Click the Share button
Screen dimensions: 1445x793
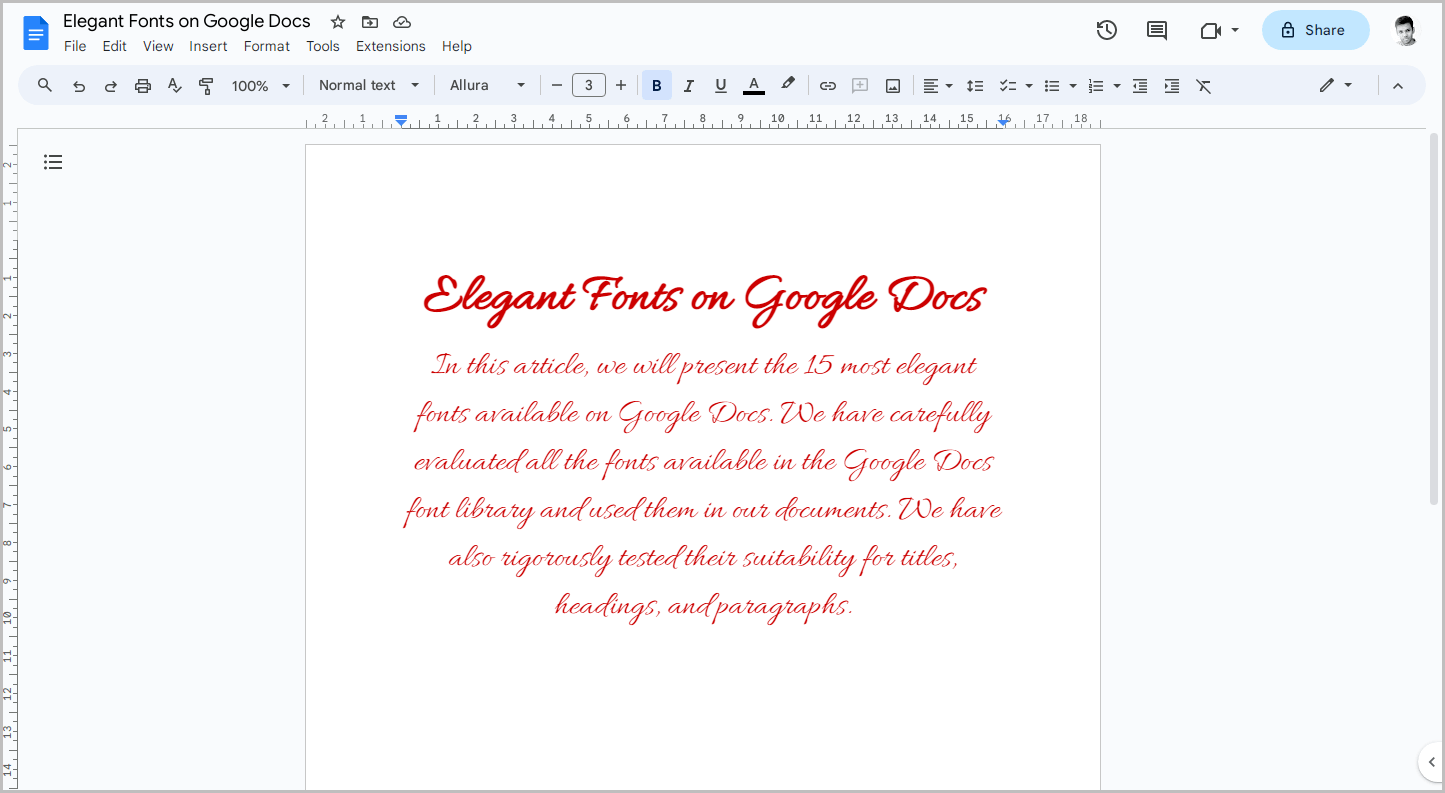point(1315,30)
